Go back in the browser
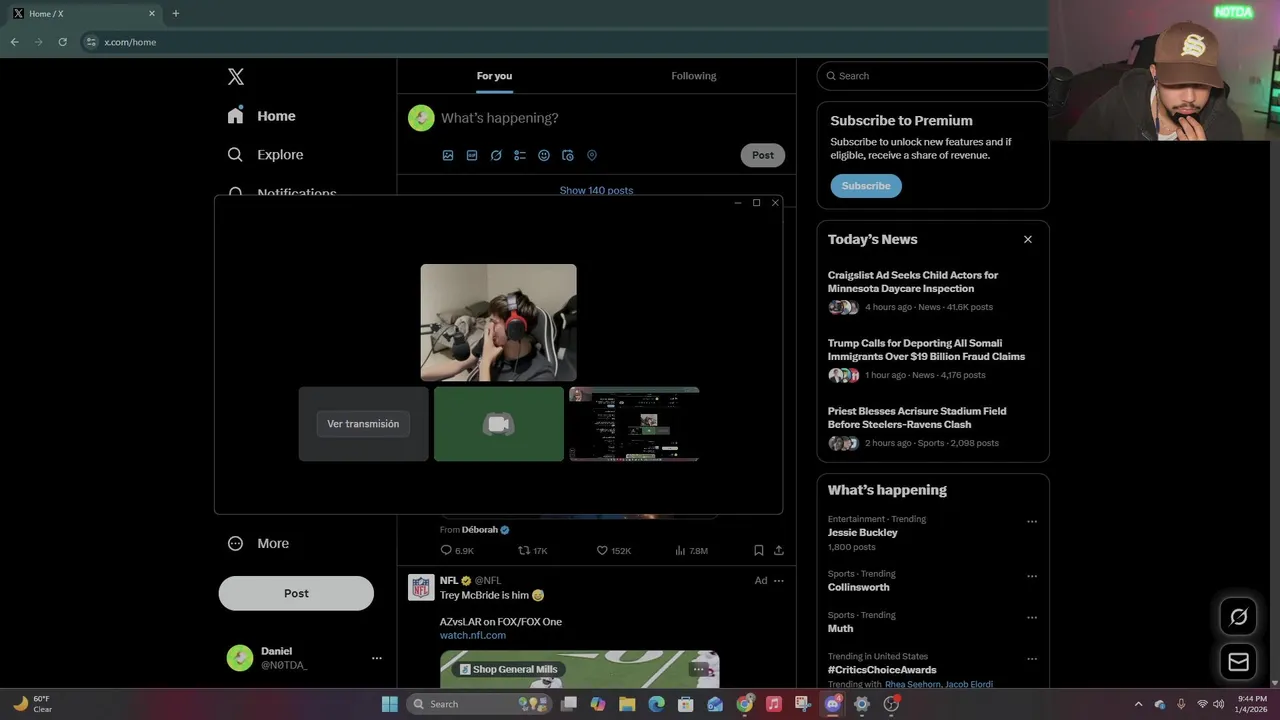Screen dimensions: 1280x720 click(x=14, y=42)
